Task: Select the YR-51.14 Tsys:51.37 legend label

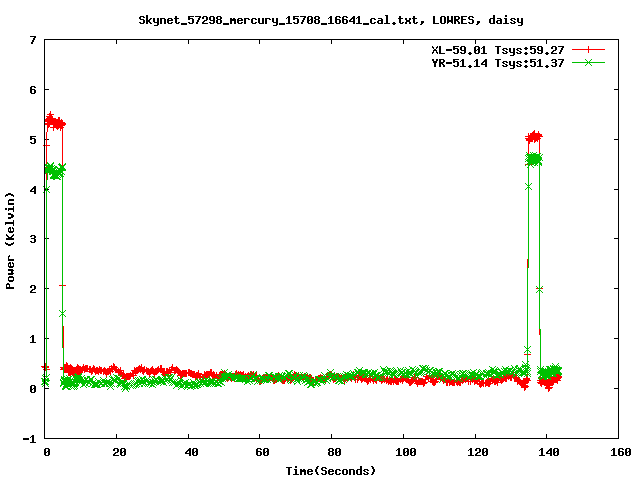Action: [498, 63]
